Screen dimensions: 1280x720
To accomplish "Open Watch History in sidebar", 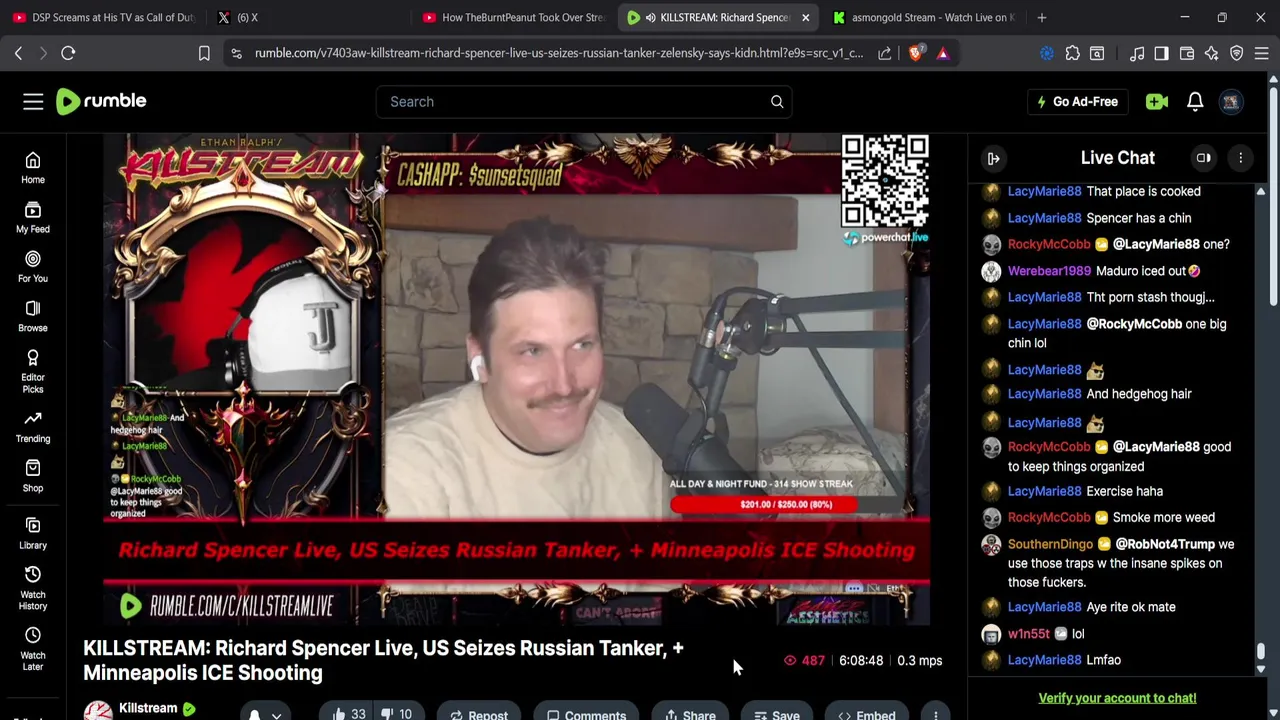I will (33, 588).
